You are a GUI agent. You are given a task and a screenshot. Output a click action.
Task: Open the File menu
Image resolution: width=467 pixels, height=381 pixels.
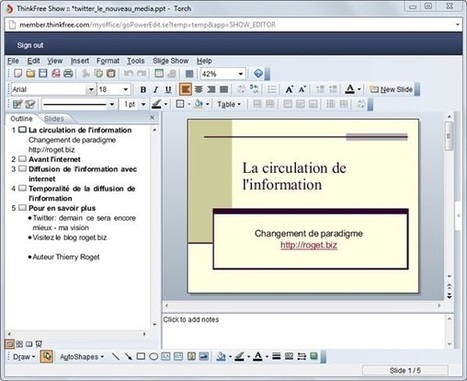(13, 61)
